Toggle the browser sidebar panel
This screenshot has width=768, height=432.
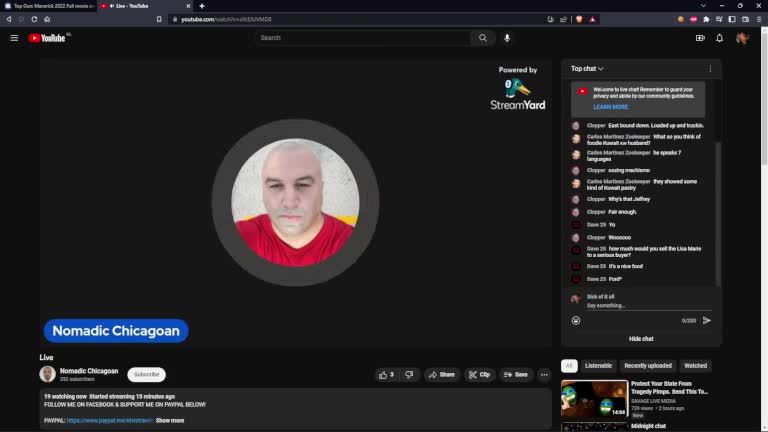click(732, 19)
